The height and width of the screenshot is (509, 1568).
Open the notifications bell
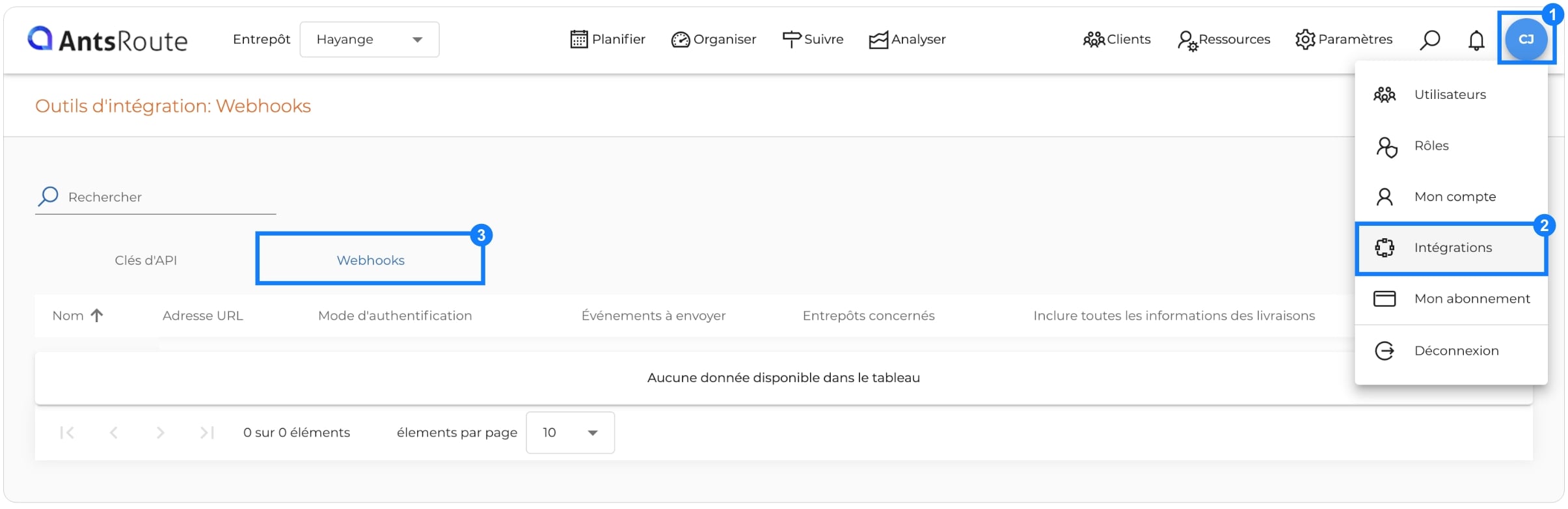[x=1476, y=40]
